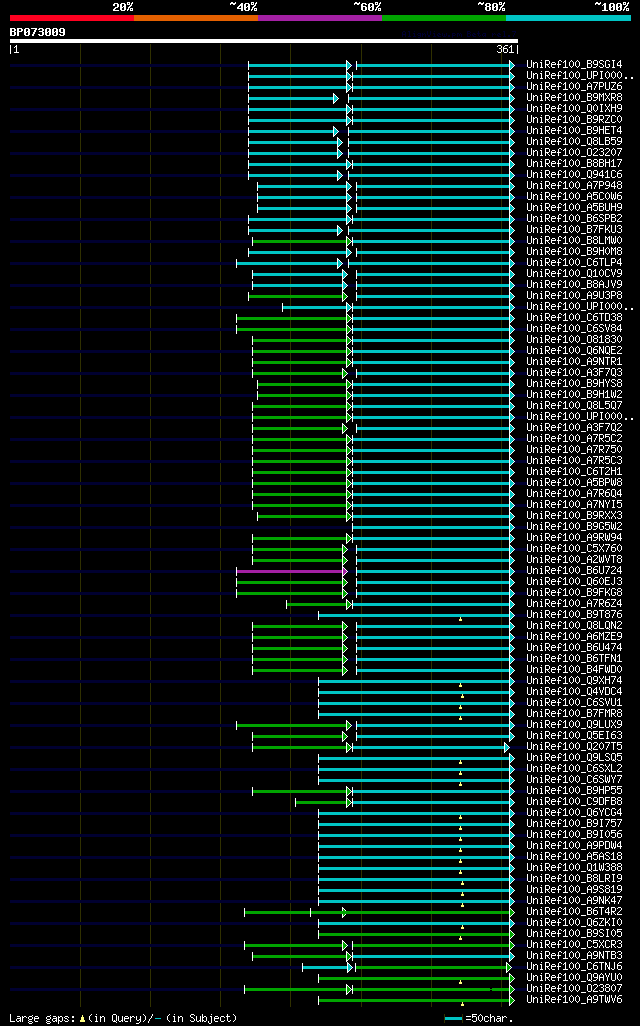Image resolution: width=640 pixels, height=1026 pixels.
Task: Open hit UniRef100_B9HYS8
Action: (x=575, y=383)
